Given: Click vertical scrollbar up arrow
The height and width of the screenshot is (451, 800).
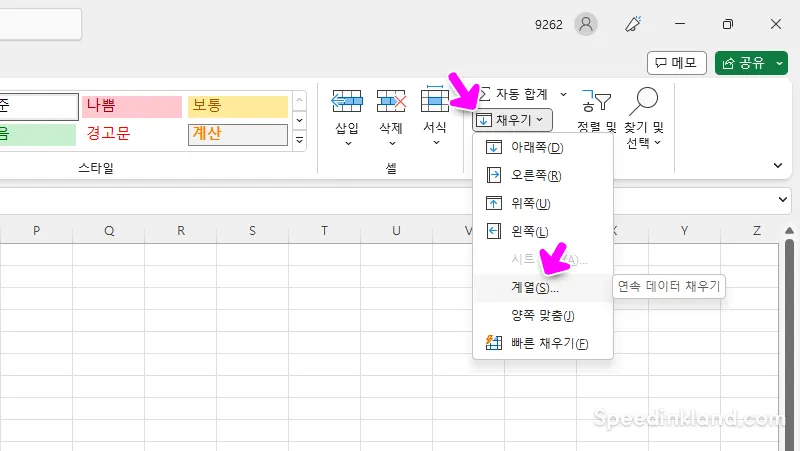Looking at the screenshot, I should 789,231.
